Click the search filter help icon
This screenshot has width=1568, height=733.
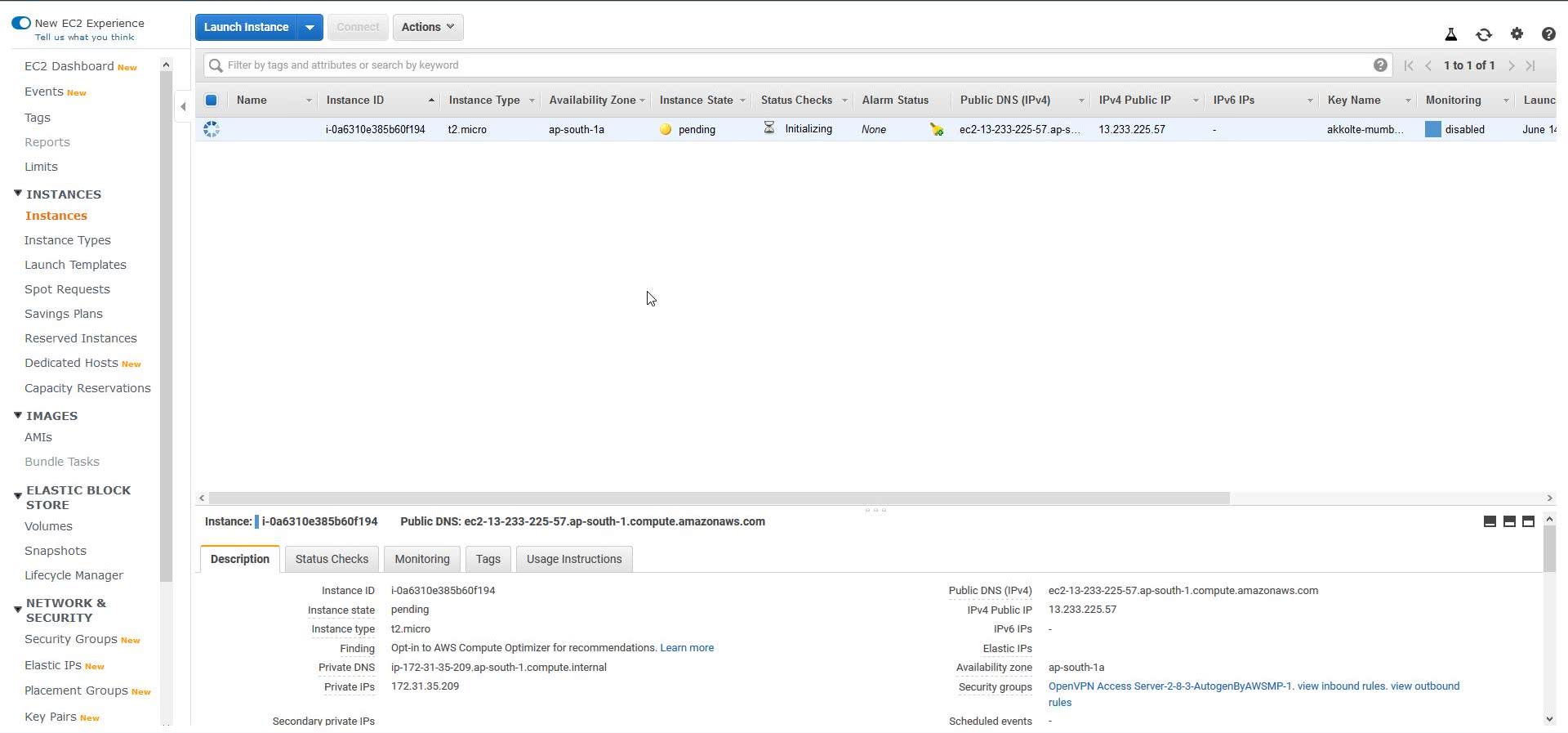tap(1380, 65)
